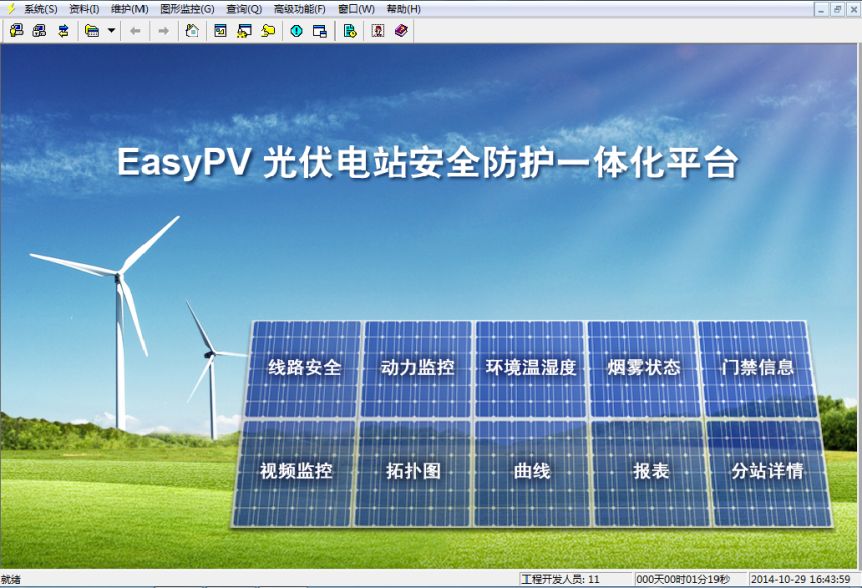This screenshot has height=588, width=862.
Task: Click the user portrait toolbar icon
Action: pos(378,31)
